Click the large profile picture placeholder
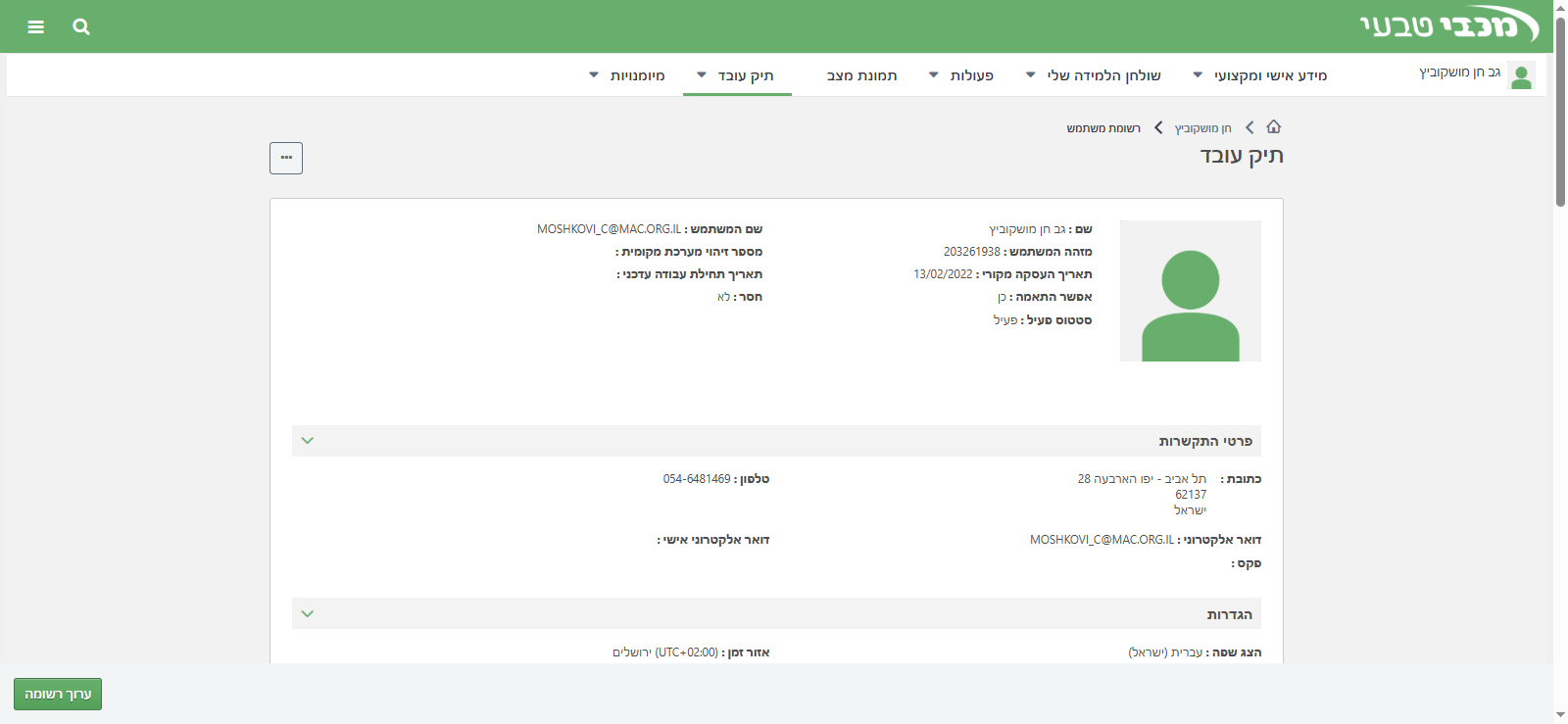The width and height of the screenshot is (1568, 724). click(x=1190, y=291)
